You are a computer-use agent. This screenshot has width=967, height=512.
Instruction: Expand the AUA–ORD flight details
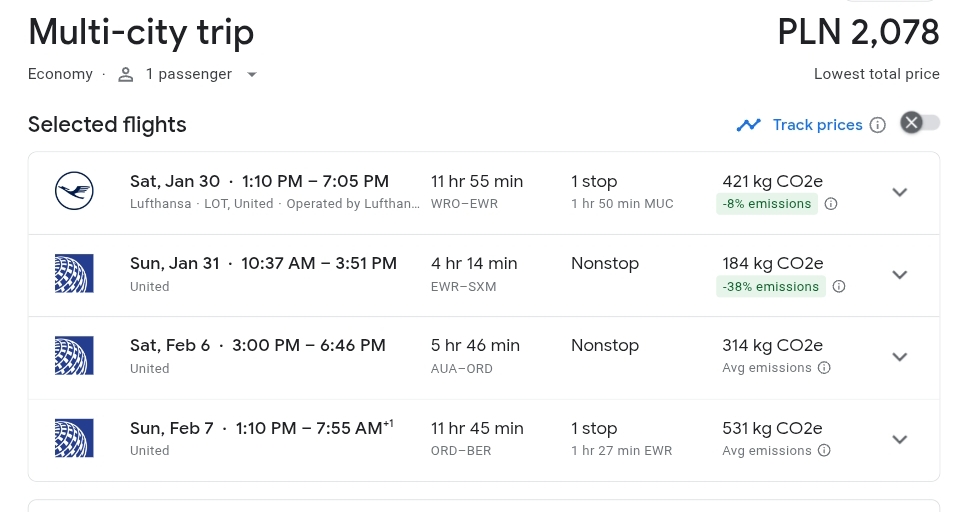tap(900, 357)
